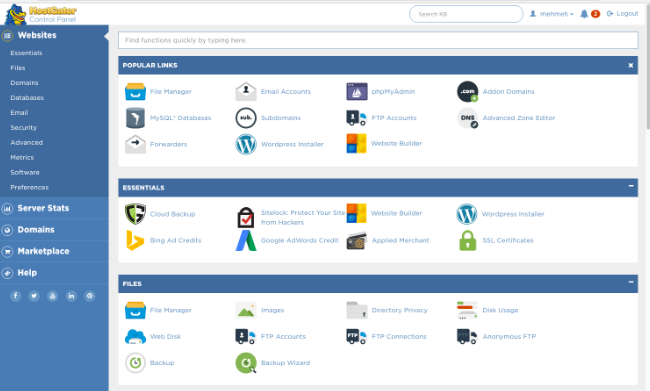Open the FTP Accounts icon in Popular Links

pos(357,118)
